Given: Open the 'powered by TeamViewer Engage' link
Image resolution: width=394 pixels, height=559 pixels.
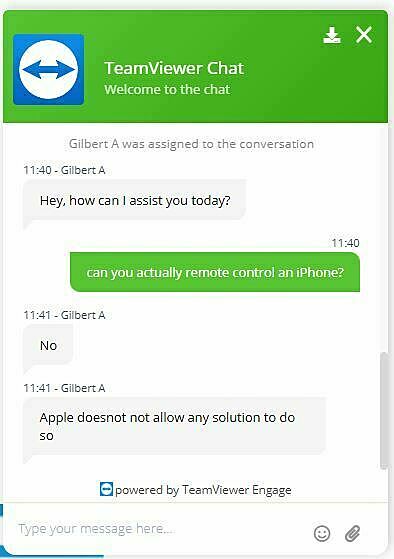Looking at the screenshot, I should coord(203,490).
